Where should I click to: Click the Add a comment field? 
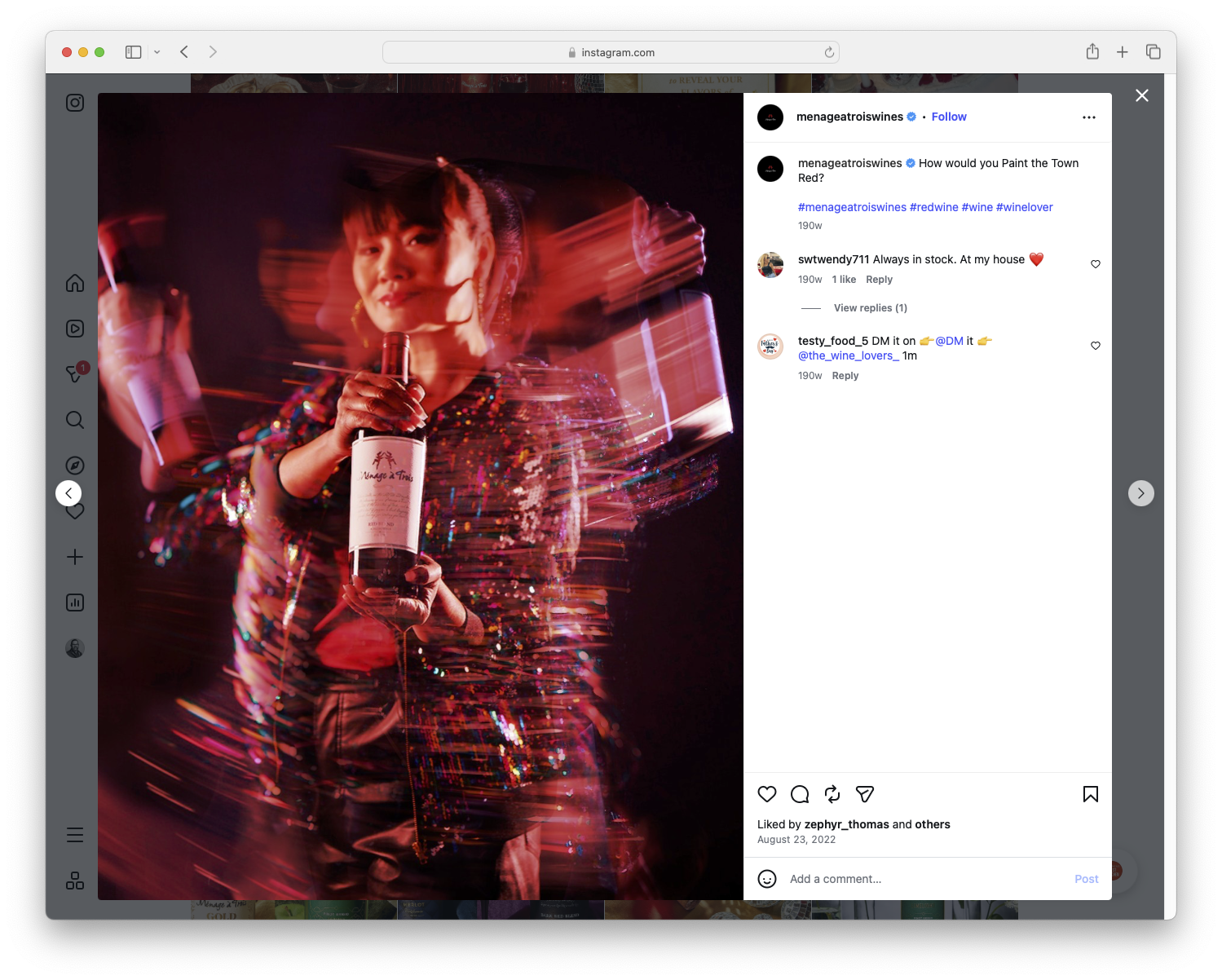pos(864,879)
